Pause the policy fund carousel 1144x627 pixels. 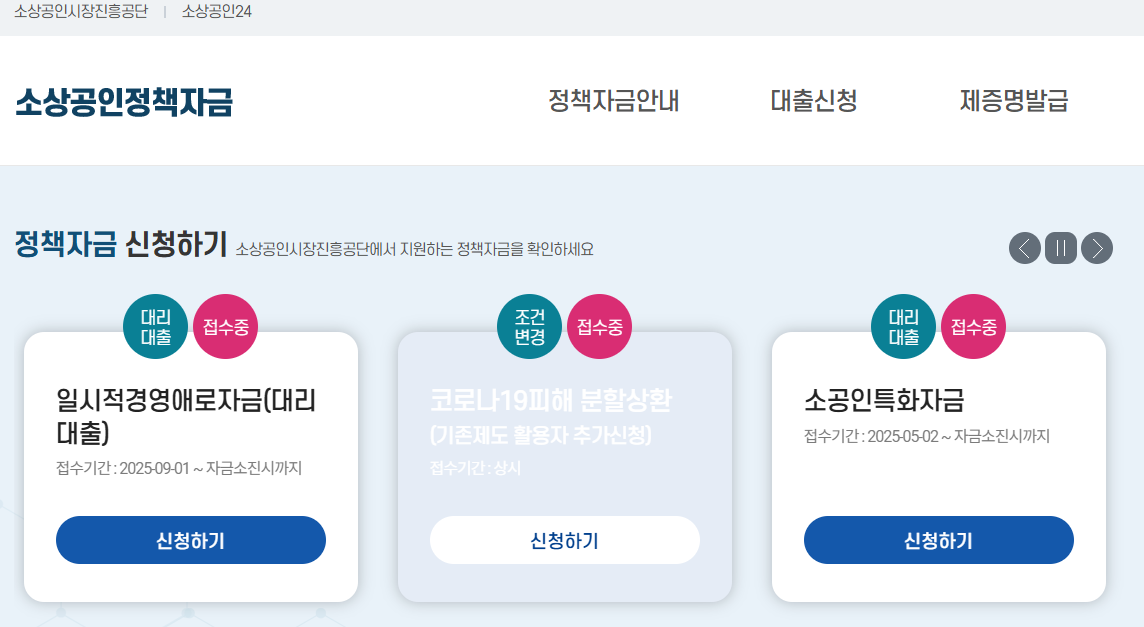1061,248
